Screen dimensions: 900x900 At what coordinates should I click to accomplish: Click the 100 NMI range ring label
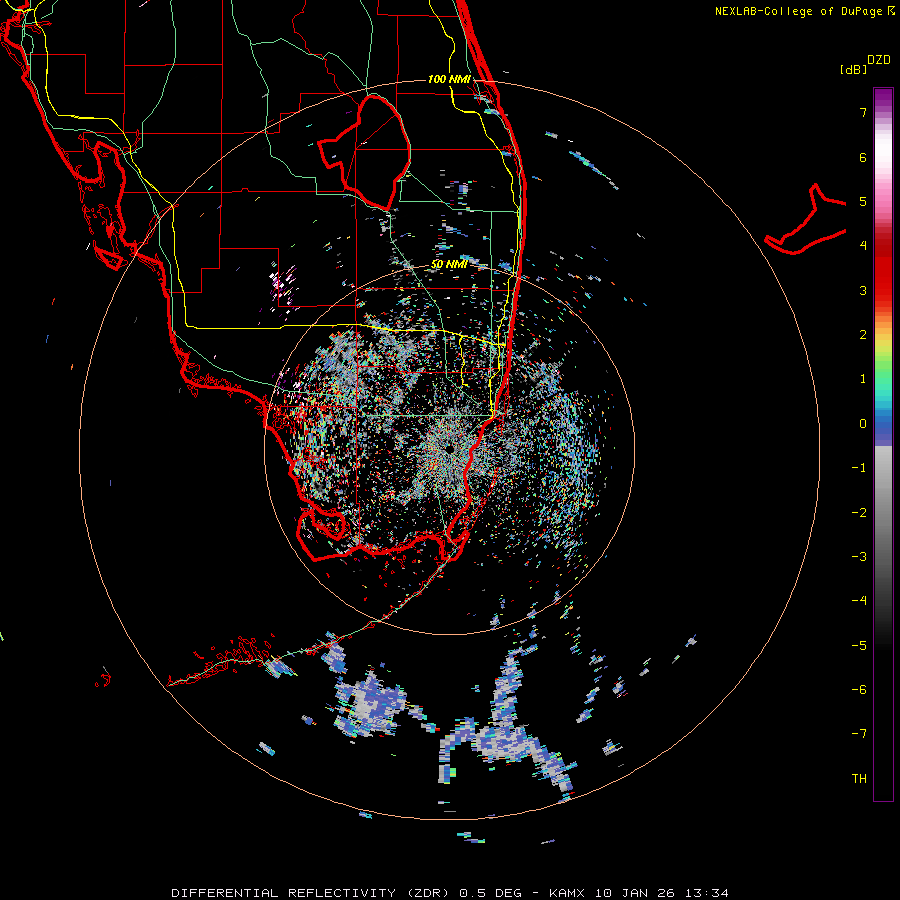pos(449,79)
